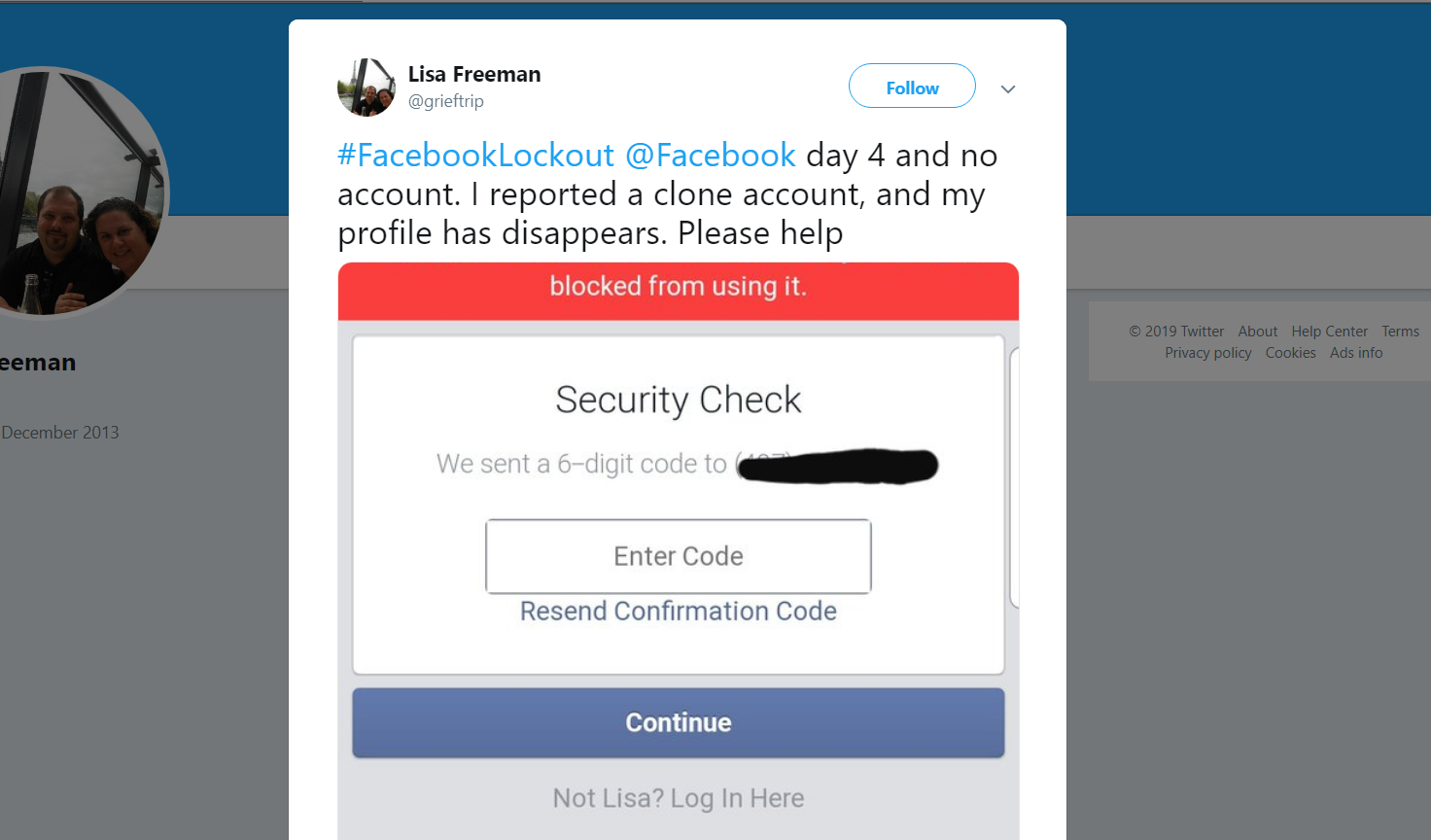
Task: Open the @Facebook mention
Action: point(711,156)
